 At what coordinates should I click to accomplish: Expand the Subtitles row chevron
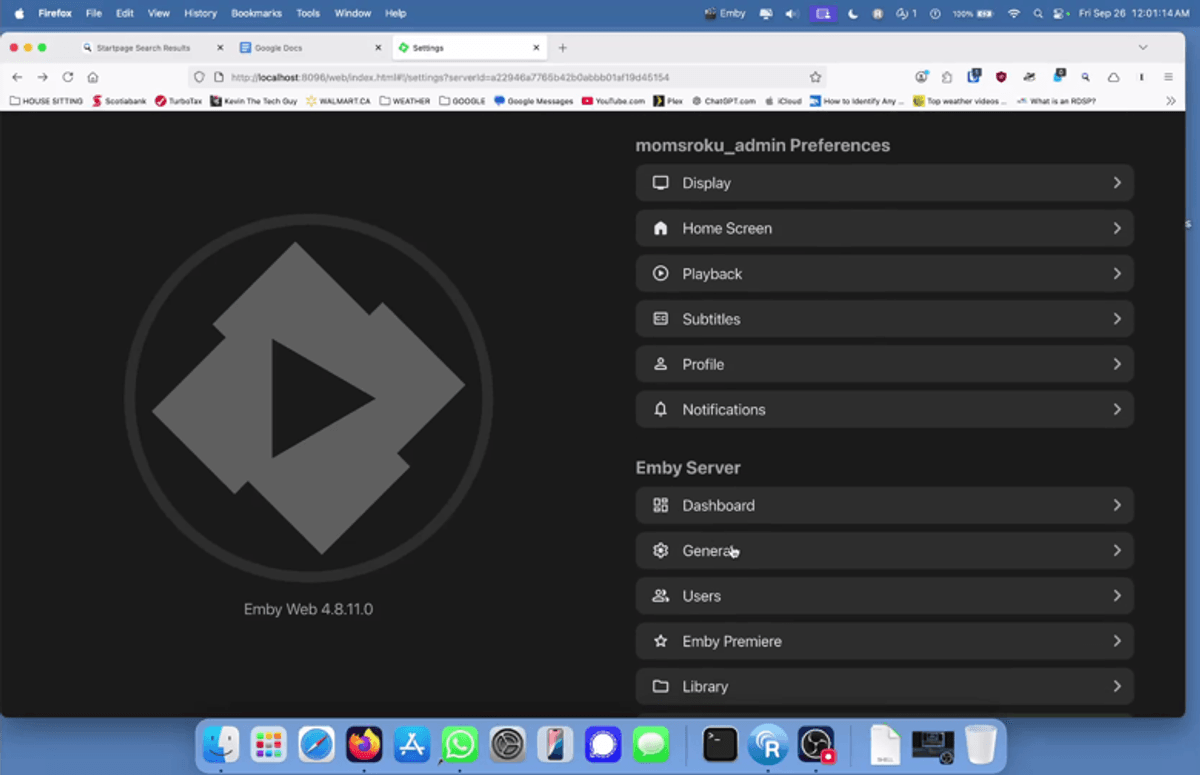[x=1116, y=319]
